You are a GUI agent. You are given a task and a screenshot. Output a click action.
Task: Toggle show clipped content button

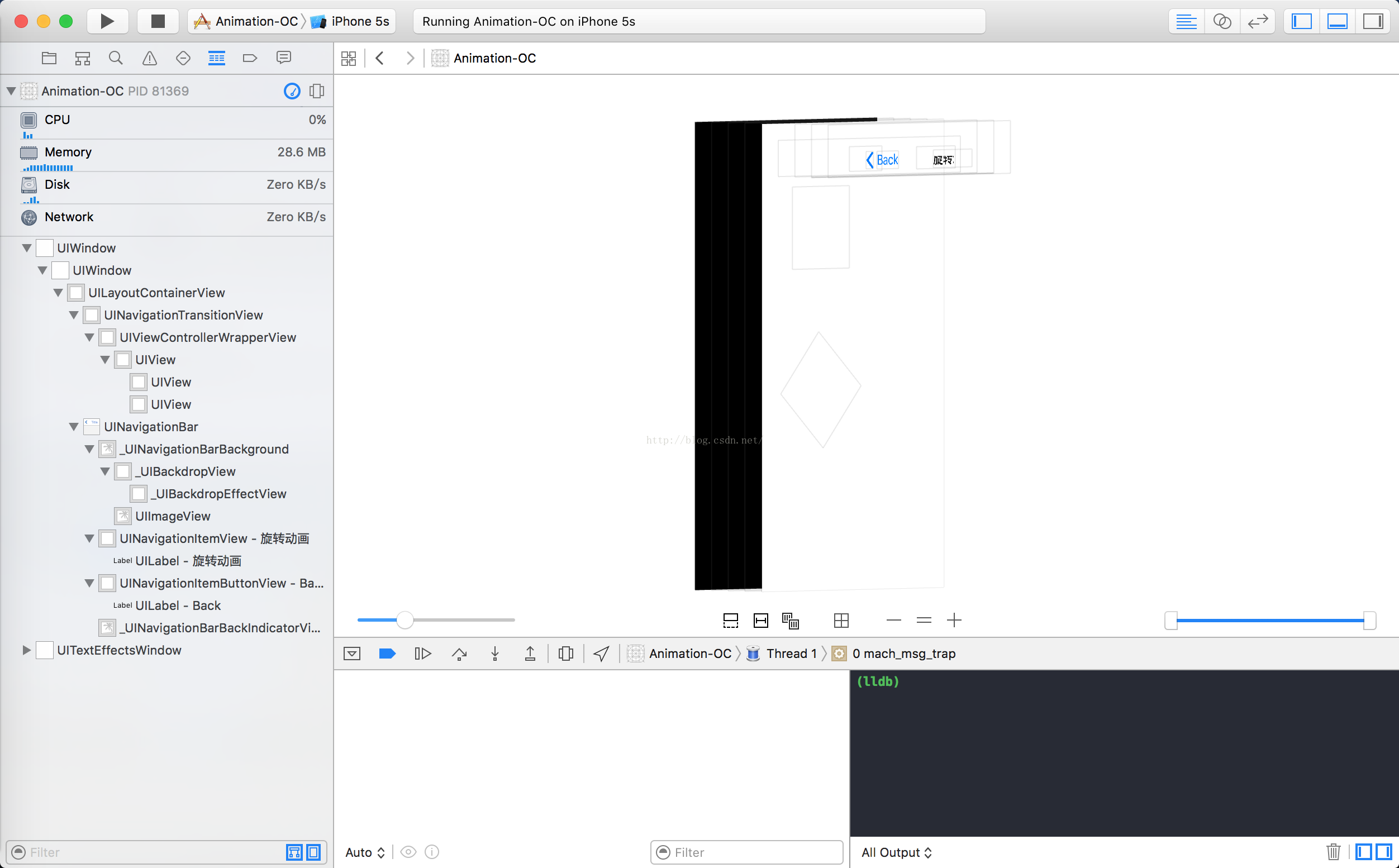tap(730, 621)
